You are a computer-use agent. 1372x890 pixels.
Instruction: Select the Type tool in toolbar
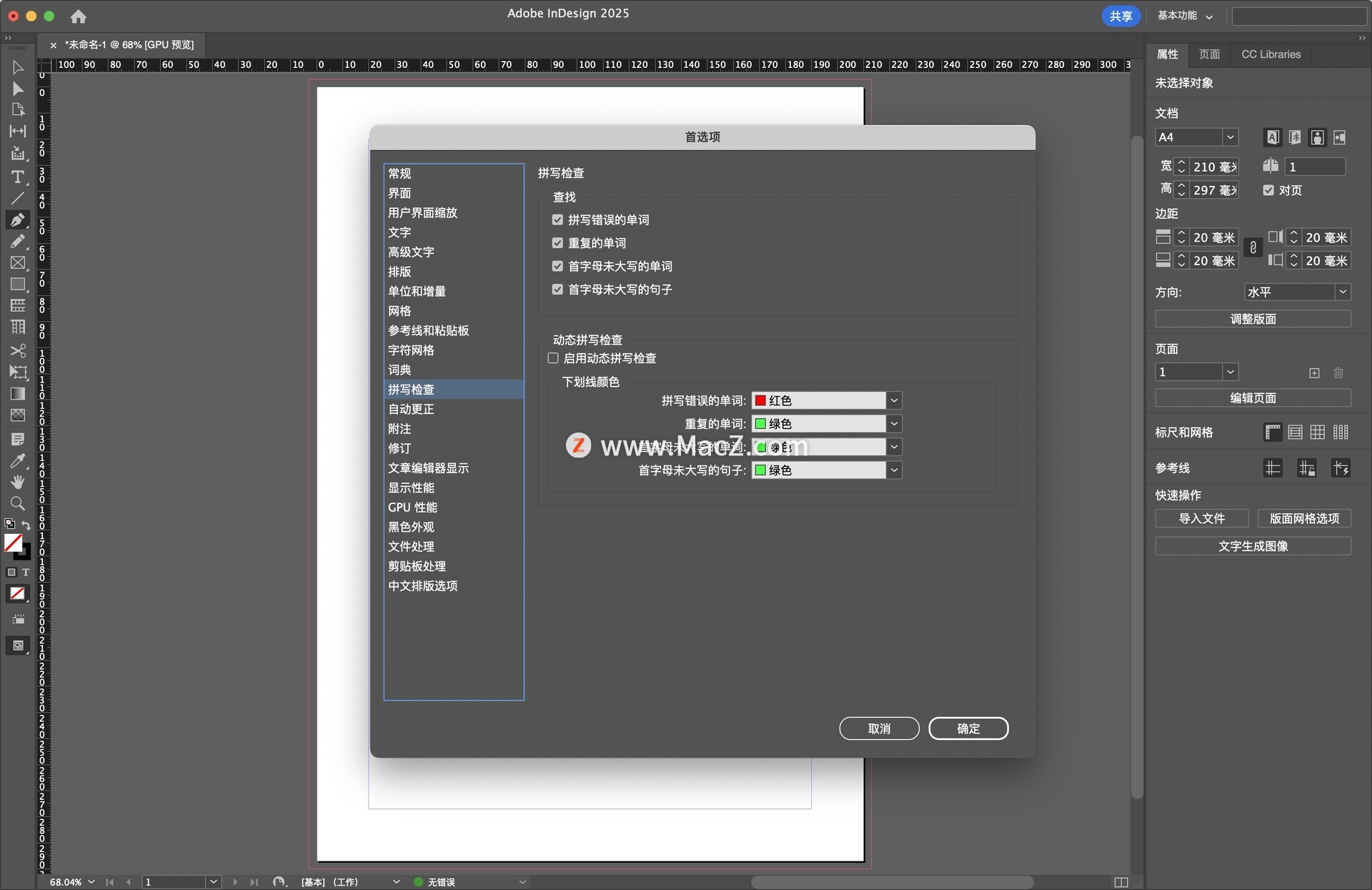tap(18, 177)
